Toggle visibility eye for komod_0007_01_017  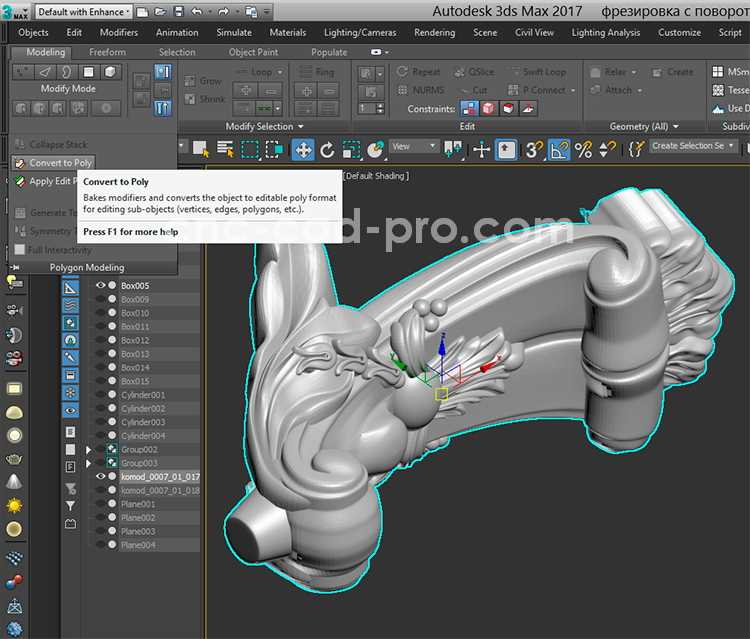click(100, 476)
